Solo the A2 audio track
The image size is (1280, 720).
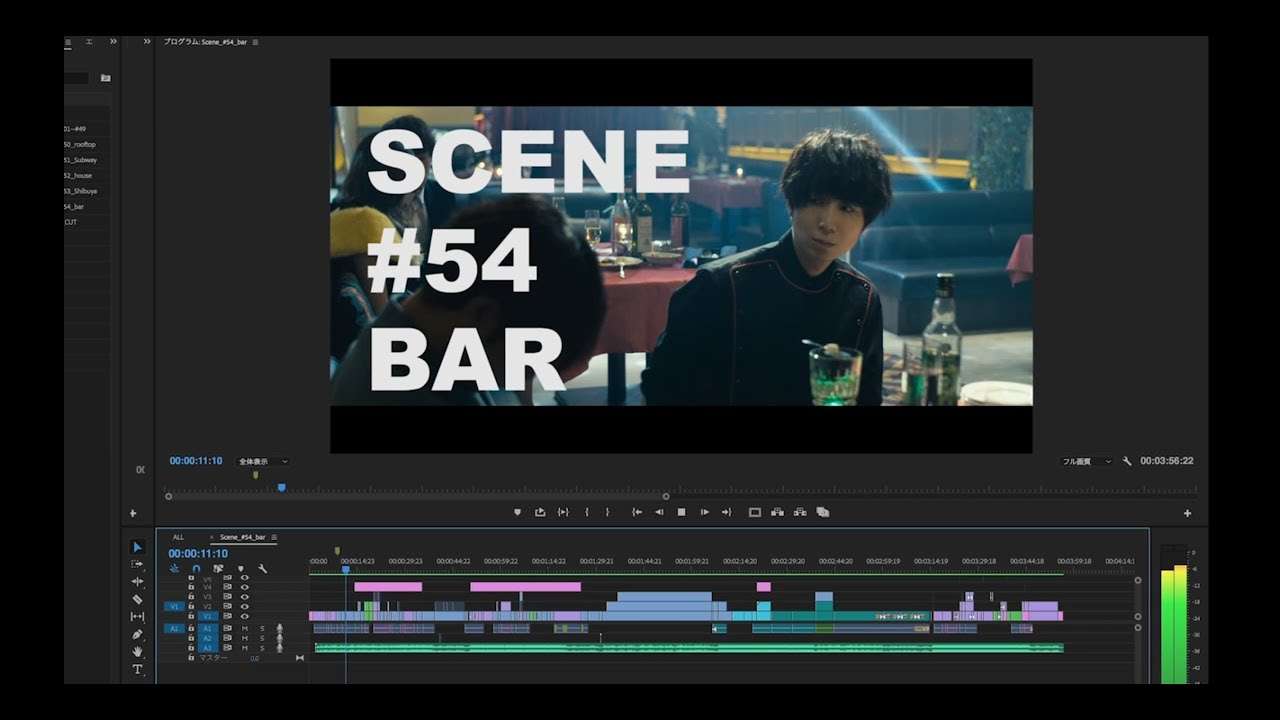point(262,638)
